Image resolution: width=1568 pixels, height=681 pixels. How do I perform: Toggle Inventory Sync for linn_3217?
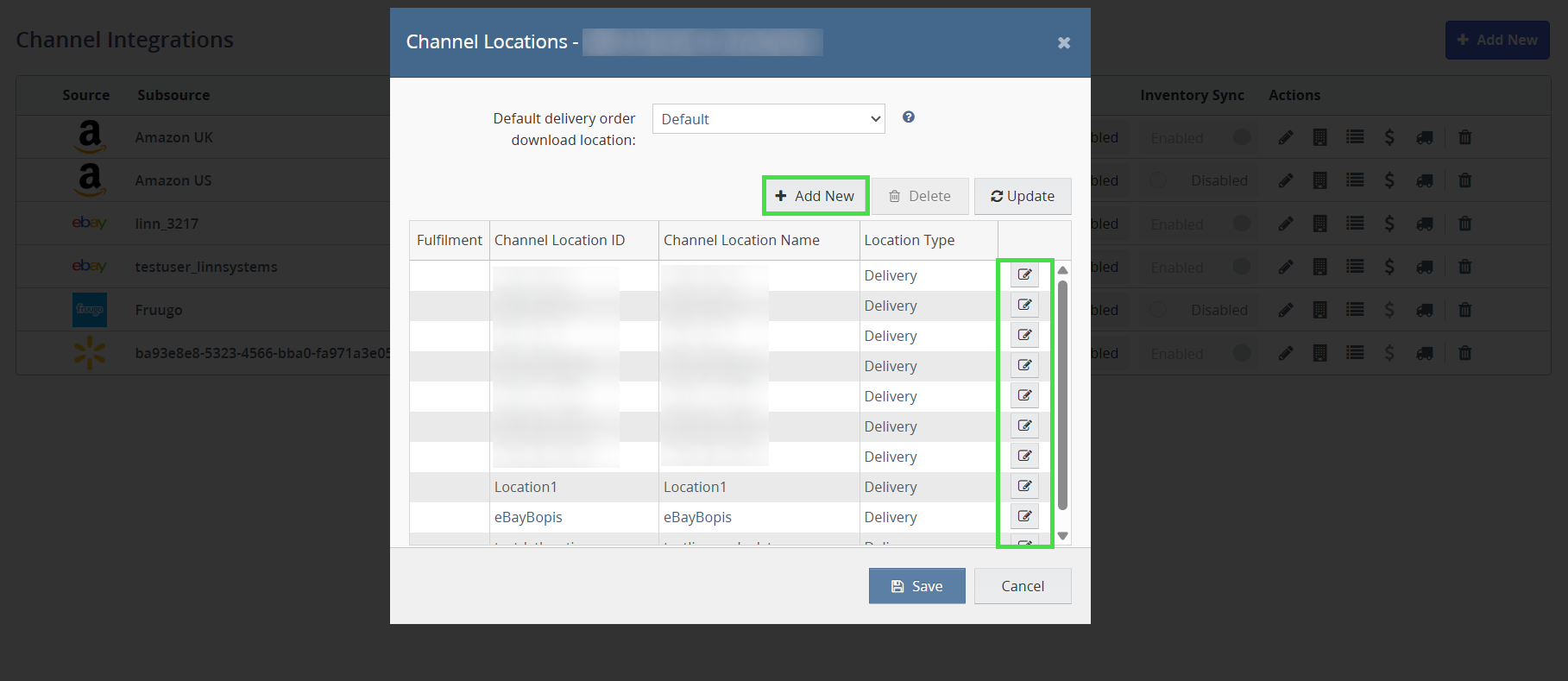click(1200, 224)
